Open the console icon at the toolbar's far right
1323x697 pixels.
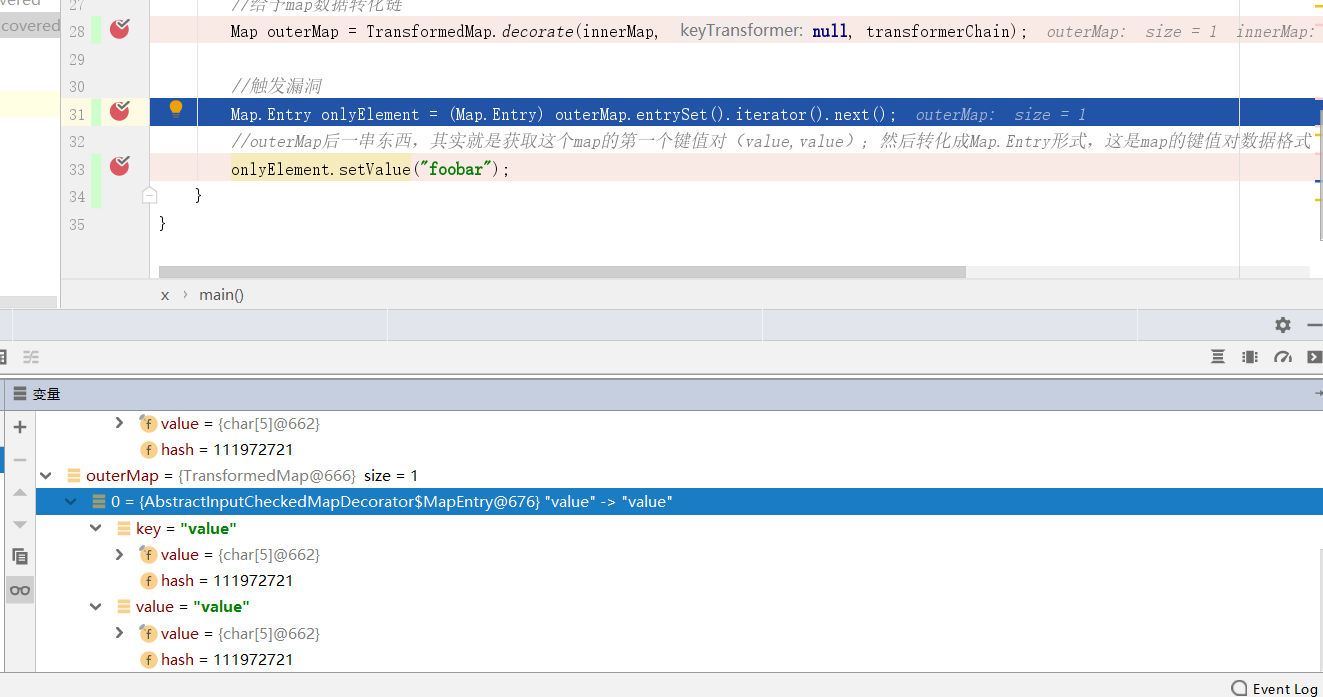1315,357
